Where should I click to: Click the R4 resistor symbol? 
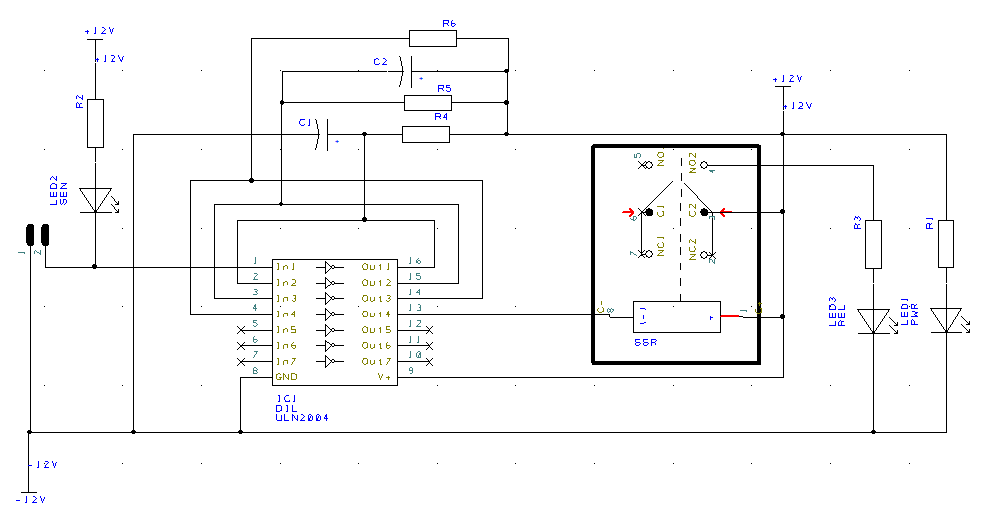pyautogui.click(x=426, y=134)
